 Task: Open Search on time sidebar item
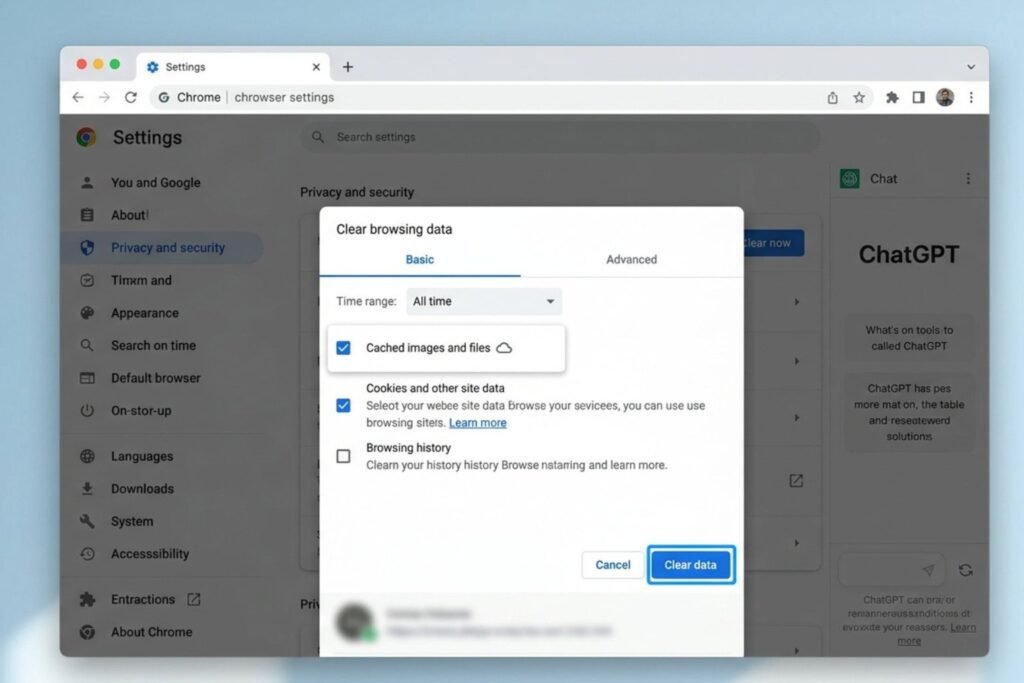pyautogui.click(x=153, y=345)
